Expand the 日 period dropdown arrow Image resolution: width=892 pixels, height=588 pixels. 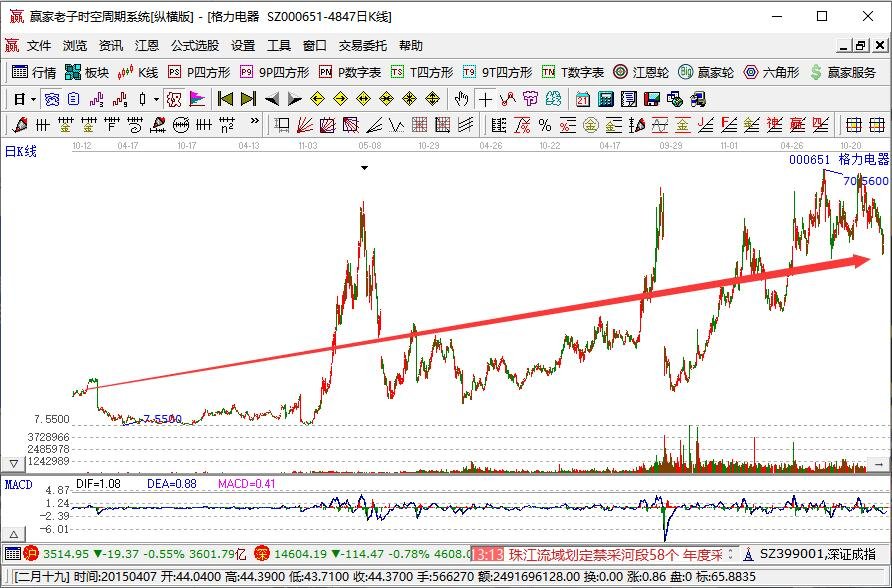click(33, 100)
